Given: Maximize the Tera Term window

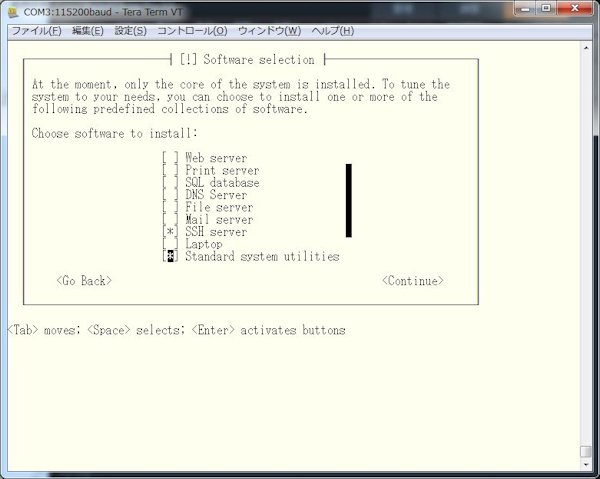Looking at the screenshot, I should 546,9.
